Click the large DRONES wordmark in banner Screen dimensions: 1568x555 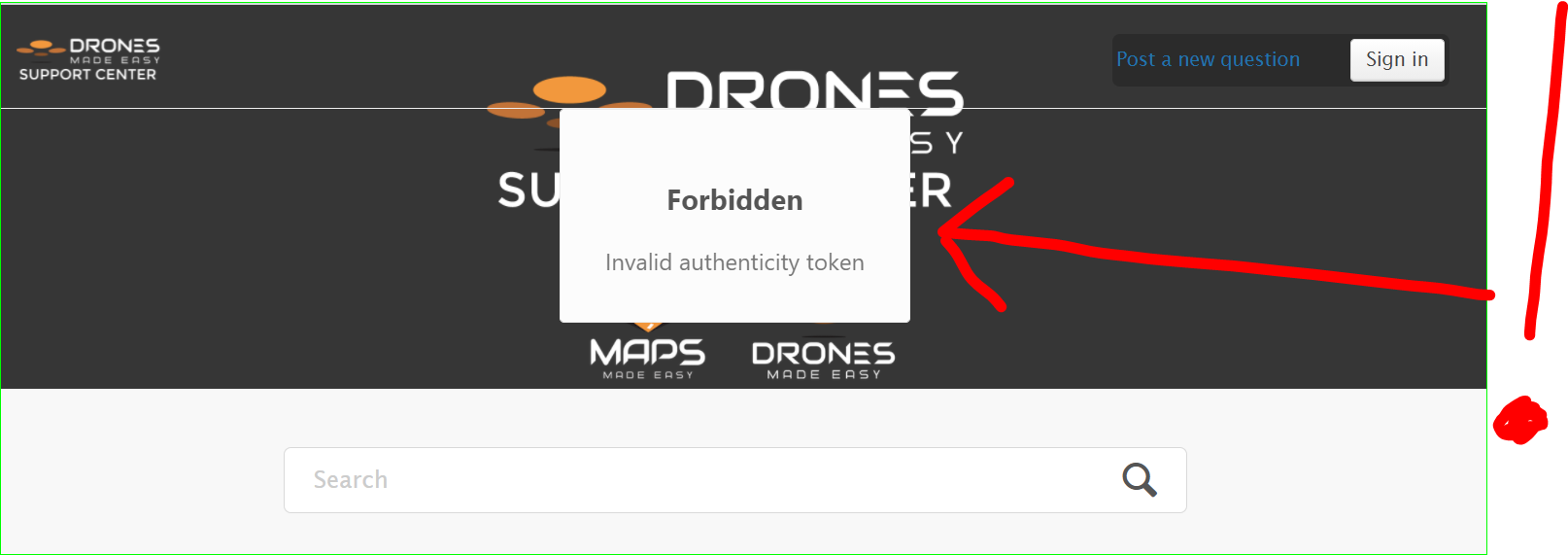pos(815,91)
